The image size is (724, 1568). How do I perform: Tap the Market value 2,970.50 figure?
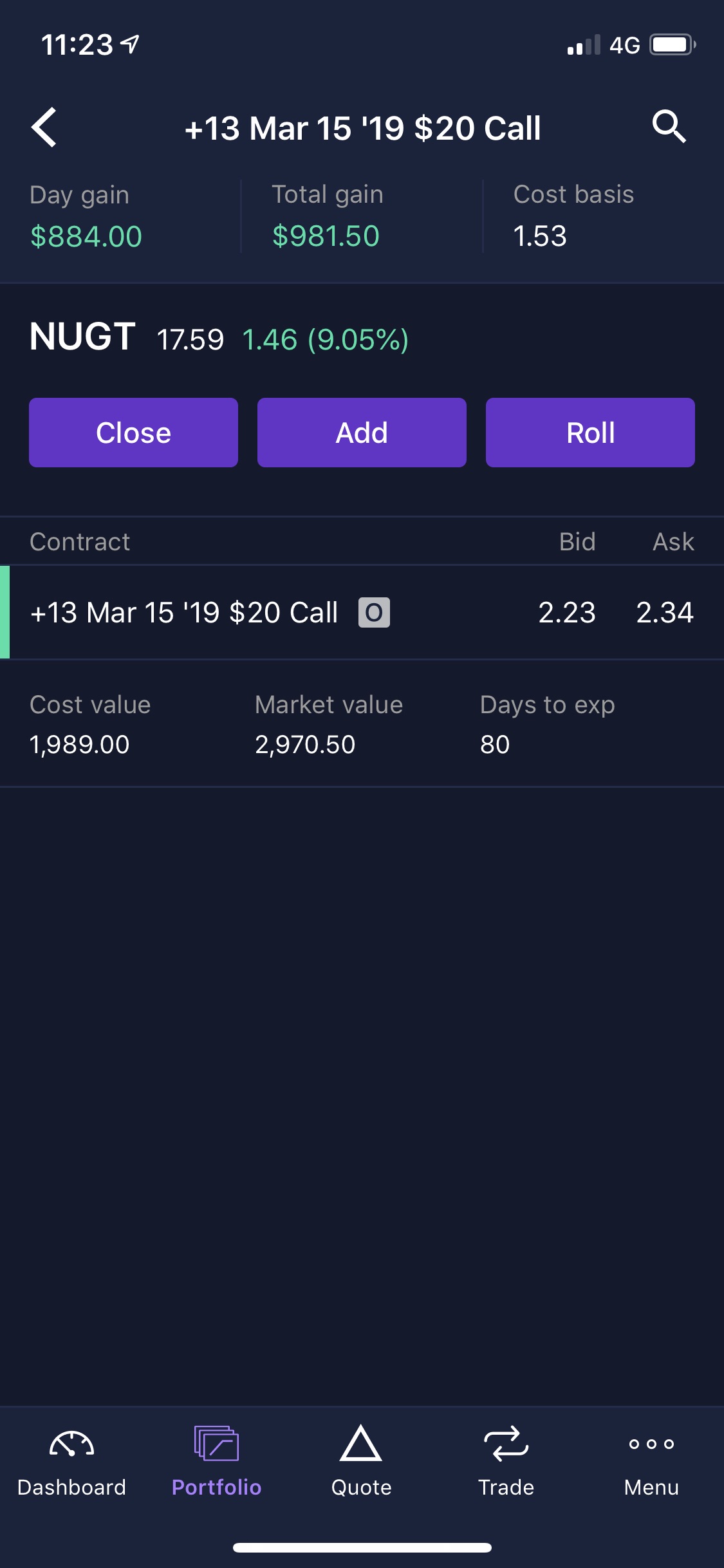click(x=305, y=745)
